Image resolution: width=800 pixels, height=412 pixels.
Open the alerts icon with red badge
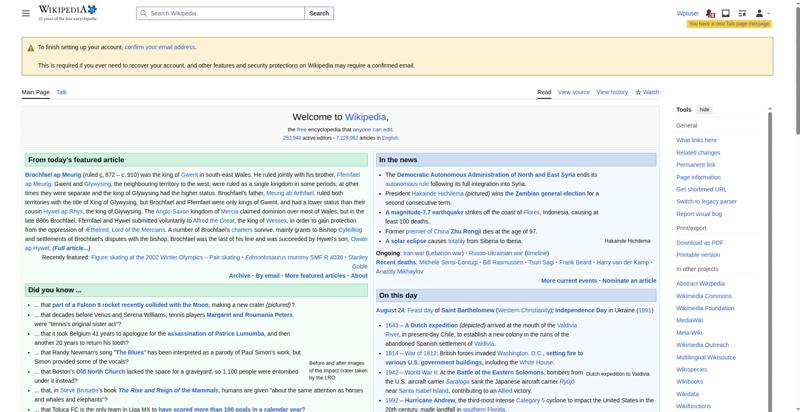point(710,13)
